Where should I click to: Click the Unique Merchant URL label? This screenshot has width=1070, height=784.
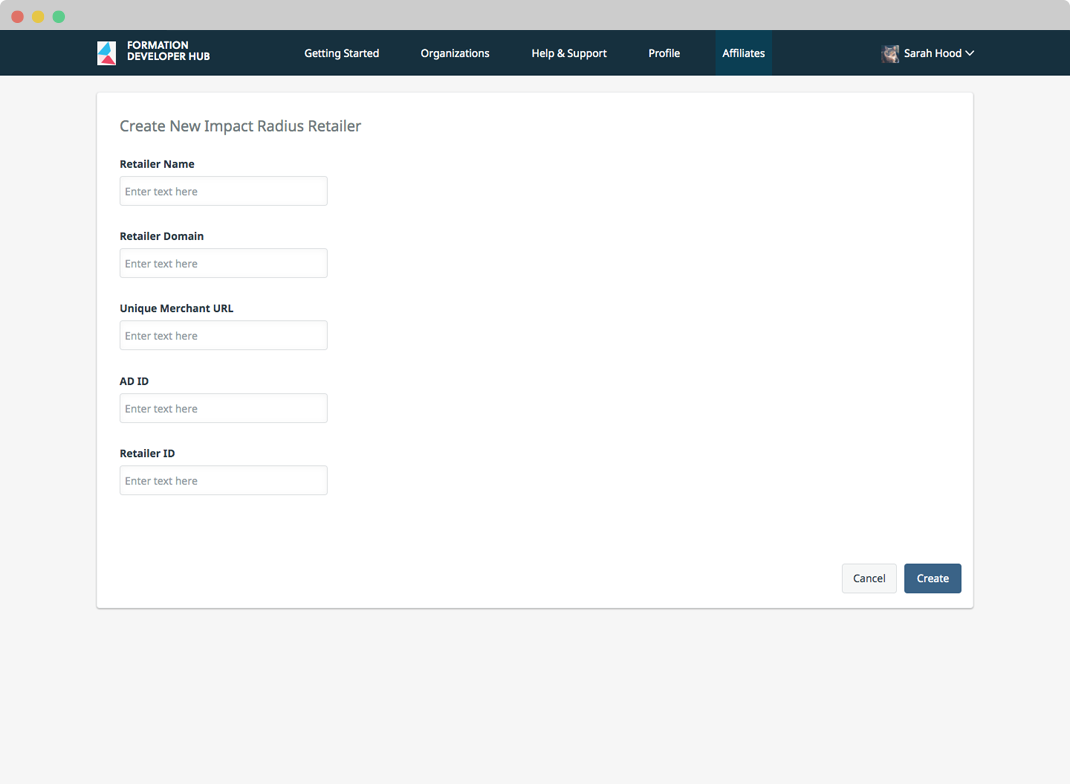(x=176, y=308)
